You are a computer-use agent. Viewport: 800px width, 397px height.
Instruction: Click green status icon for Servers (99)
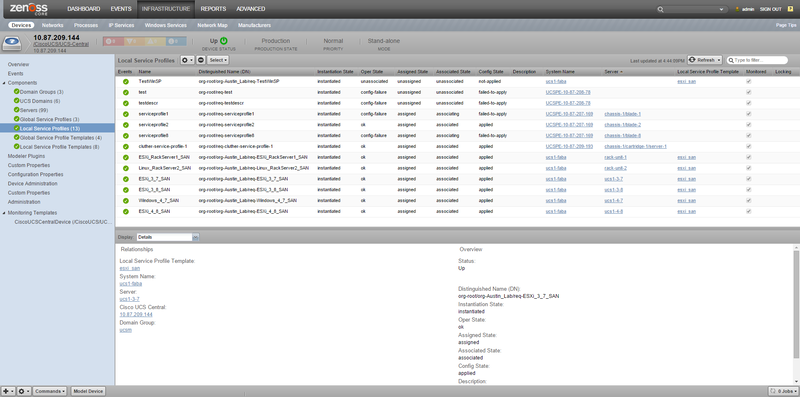click(16, 110)
